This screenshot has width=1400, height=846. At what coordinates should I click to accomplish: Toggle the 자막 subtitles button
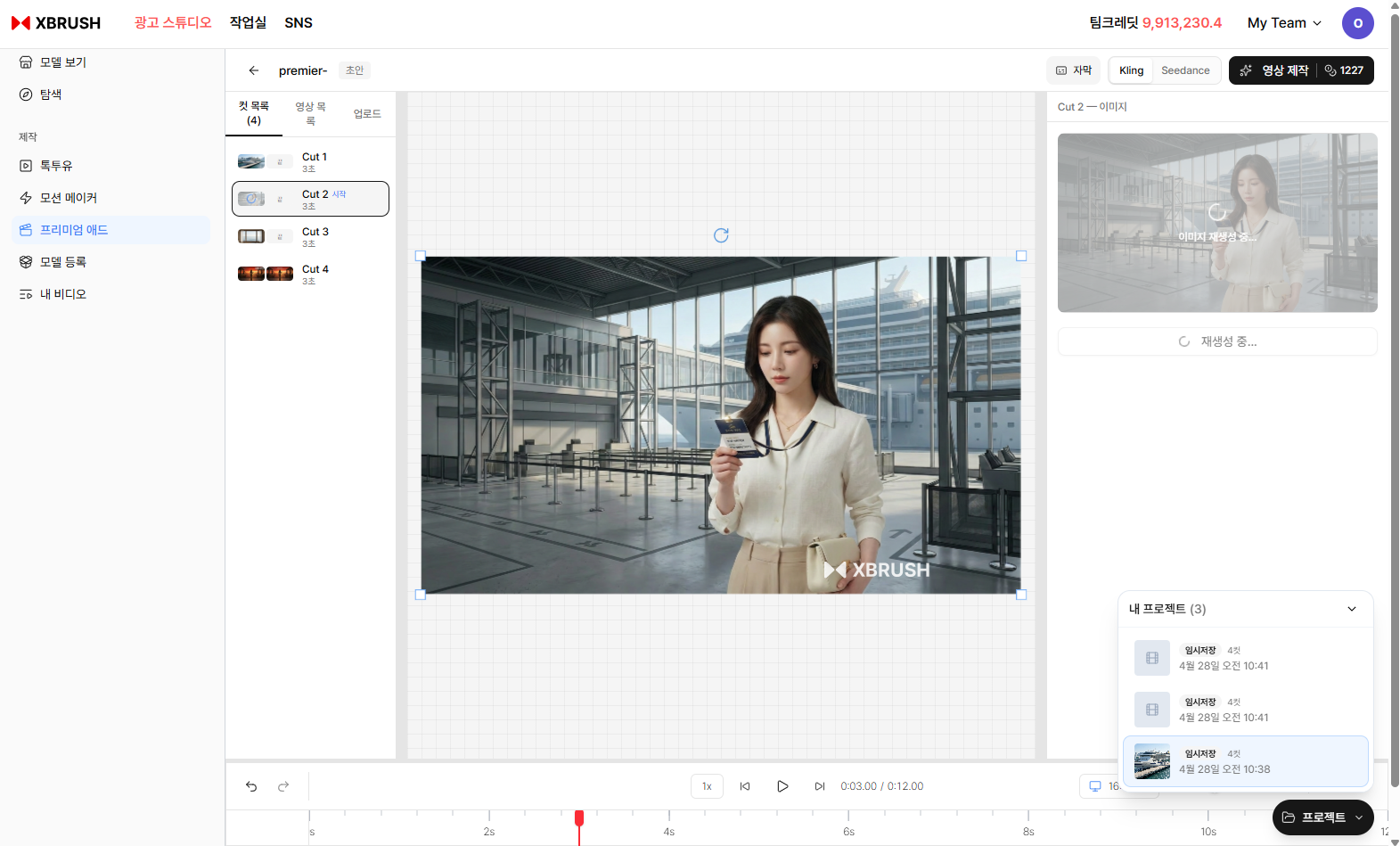[1074, 70]
